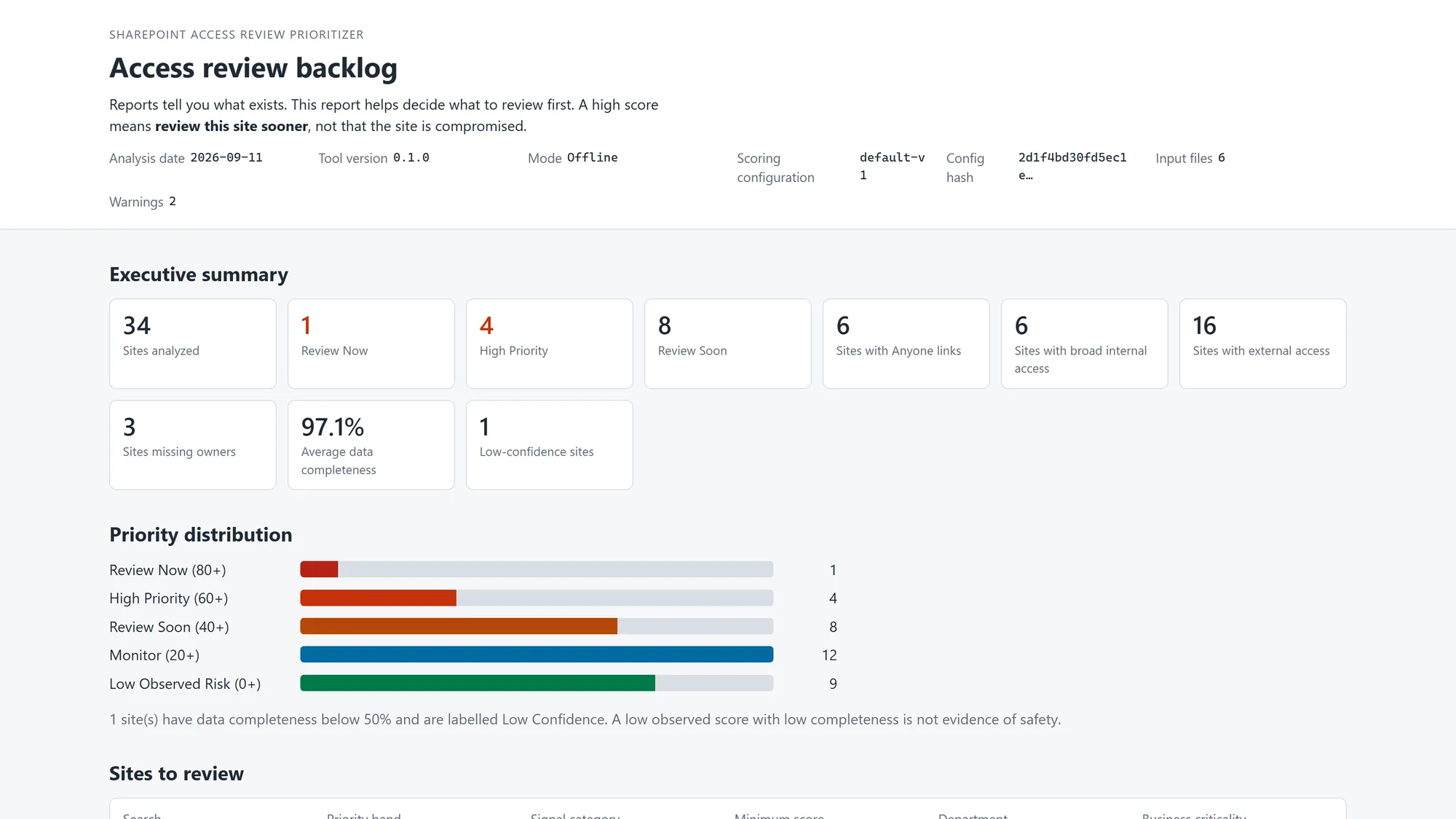The height and width of the screenshot is (819, 1456).
Task: Click the bold 'review this site sooner' text
Action: [232, 126]
